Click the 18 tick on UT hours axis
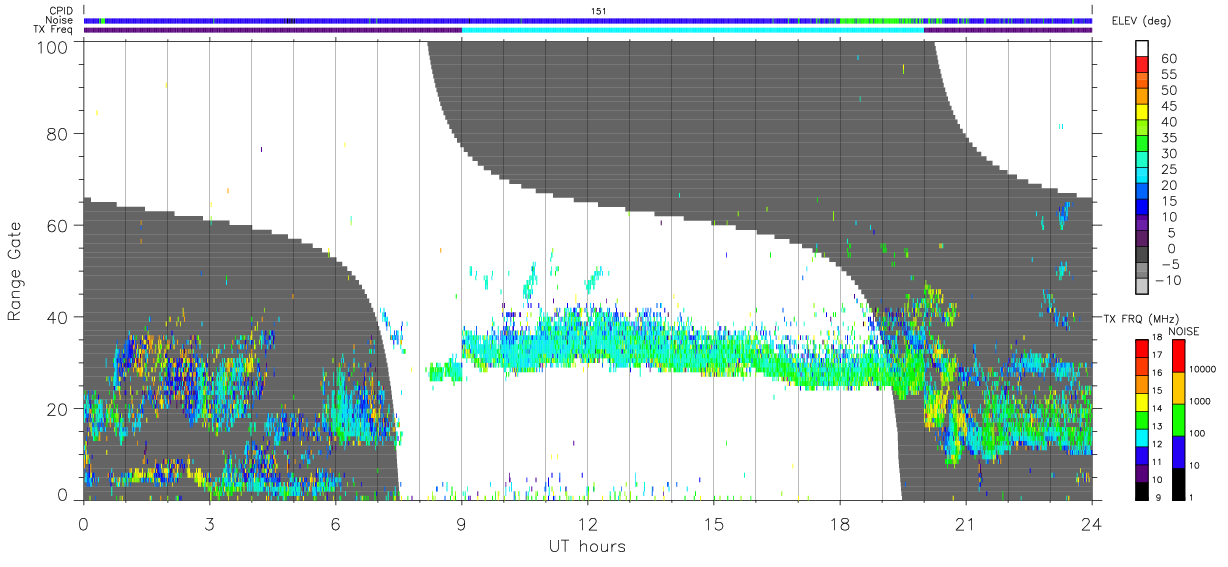 coord(840,523)
